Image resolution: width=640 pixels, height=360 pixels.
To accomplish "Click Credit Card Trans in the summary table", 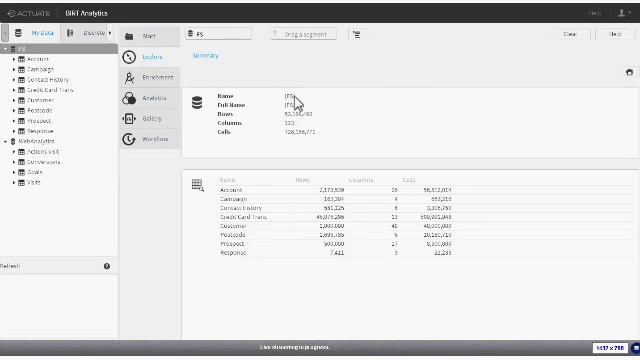I will (x=426, y=217).
